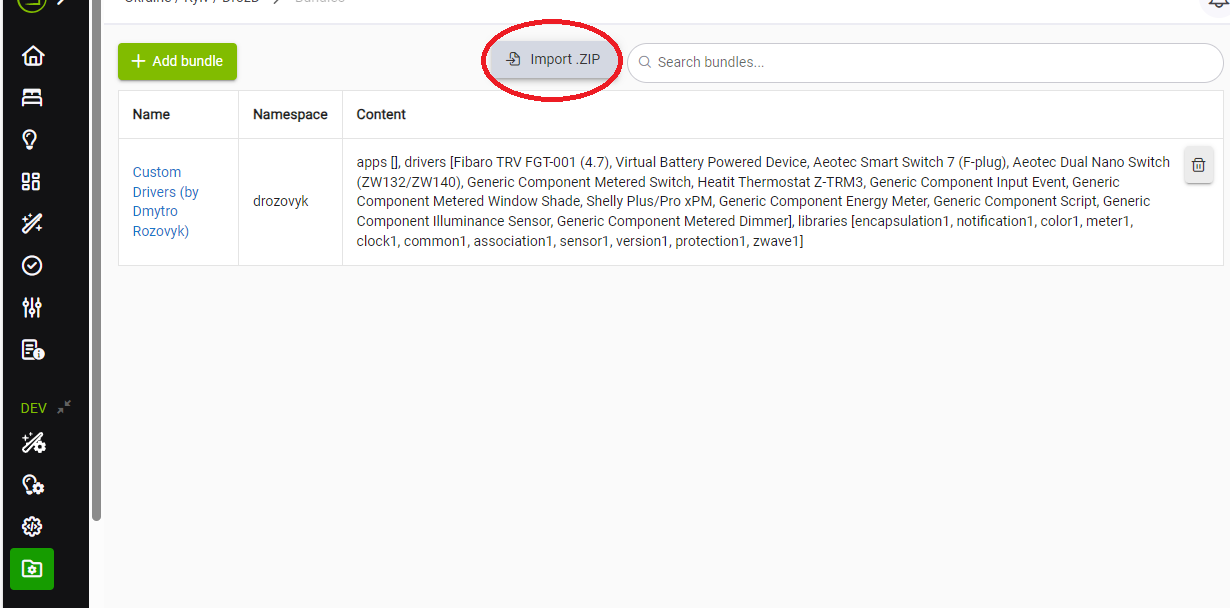Open the Dashboards grid icon
The height and width of the screenshot is (608, 1230).
coord(32,182)
